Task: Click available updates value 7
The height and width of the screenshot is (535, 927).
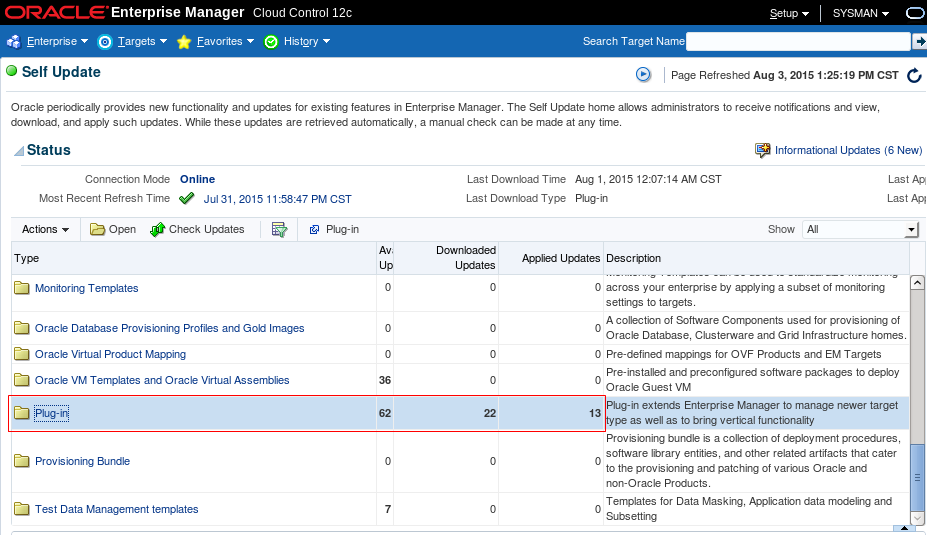Action: 388,509
